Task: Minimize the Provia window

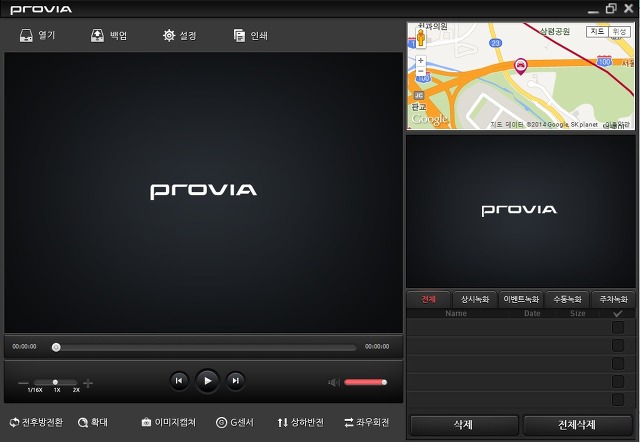Action: (x=593, y=10)
